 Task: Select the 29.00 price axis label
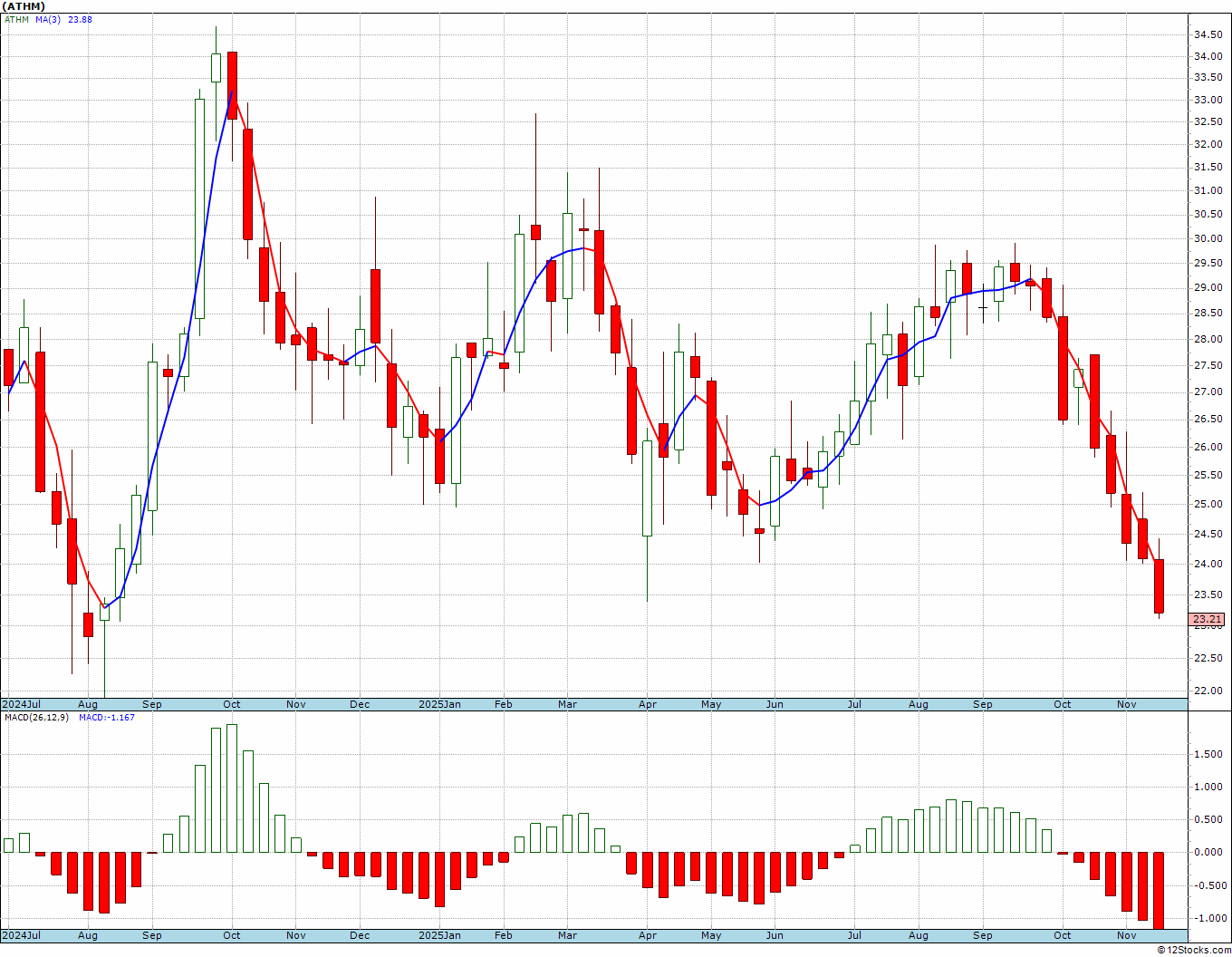tap(1207, 287)
